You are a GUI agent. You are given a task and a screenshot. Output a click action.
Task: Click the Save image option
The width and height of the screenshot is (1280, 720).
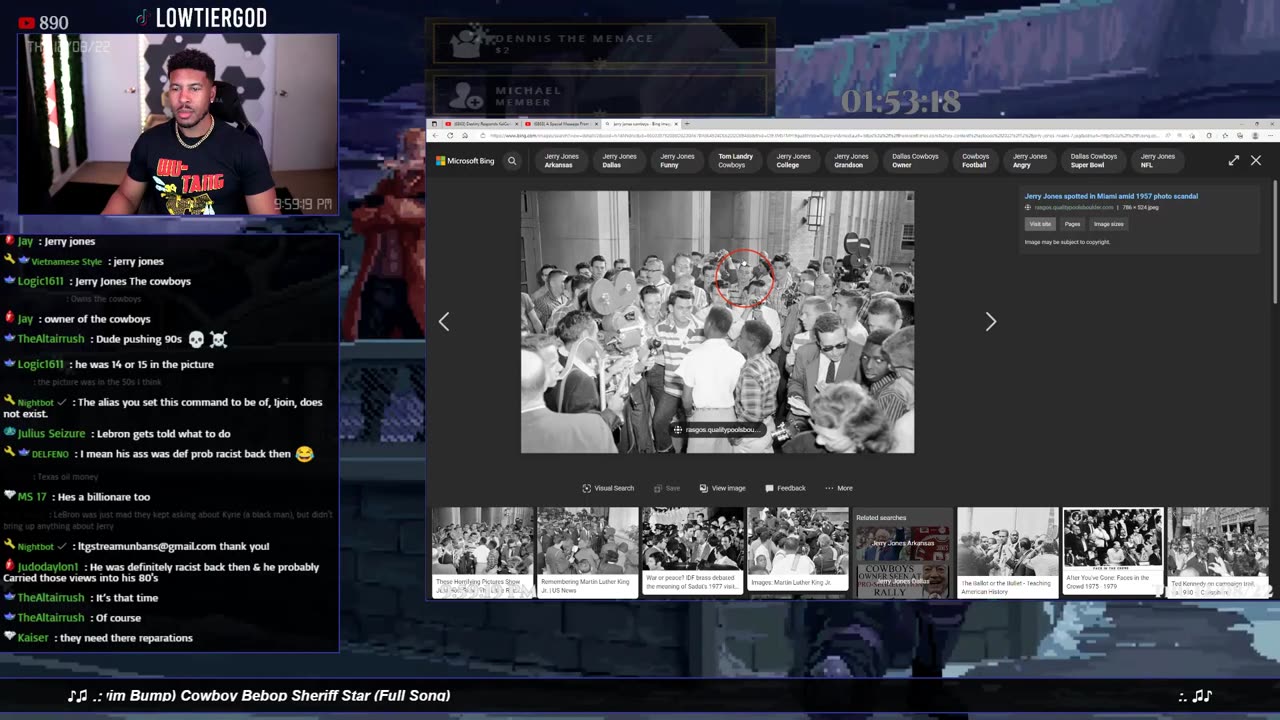667,488
